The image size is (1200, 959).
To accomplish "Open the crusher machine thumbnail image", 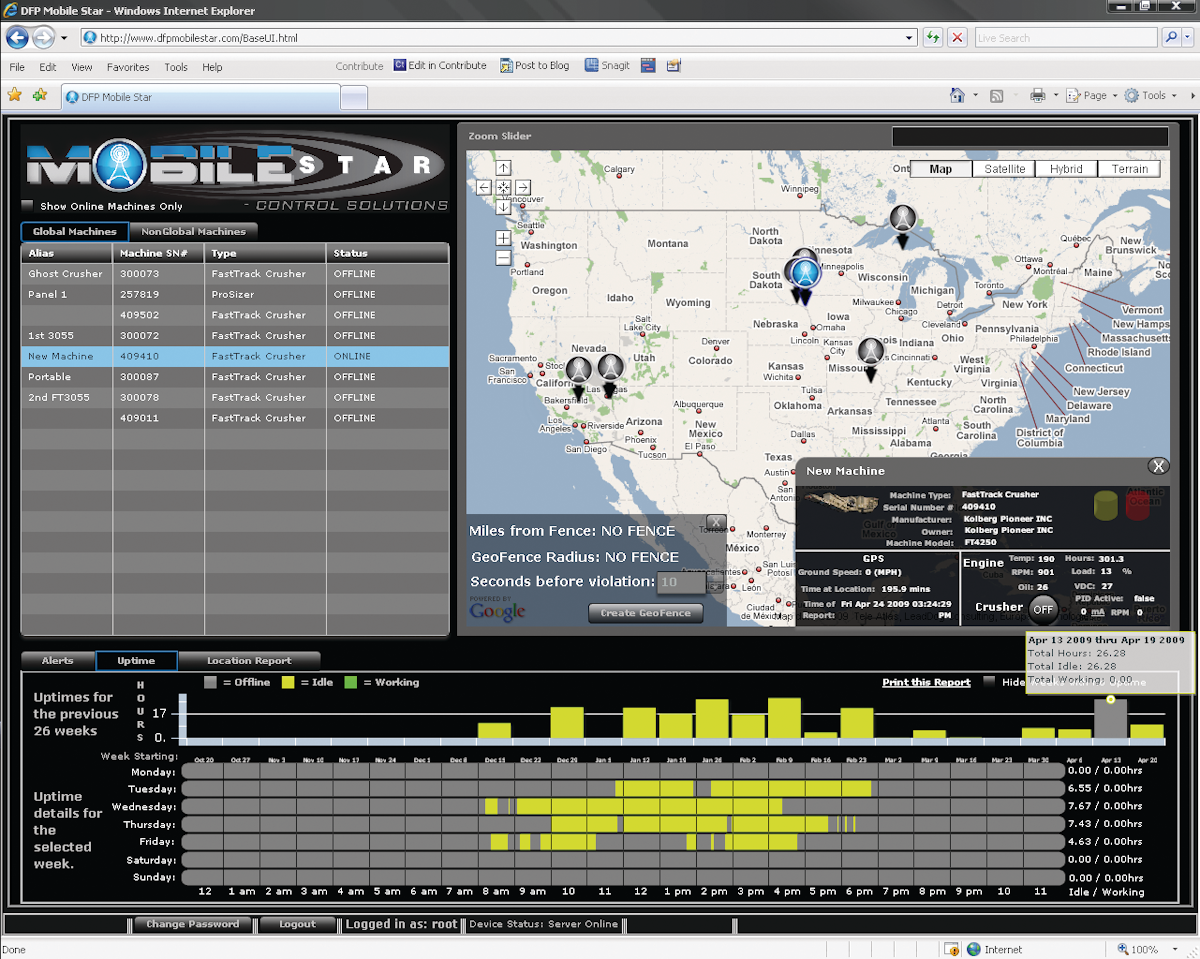I will 840,503.
